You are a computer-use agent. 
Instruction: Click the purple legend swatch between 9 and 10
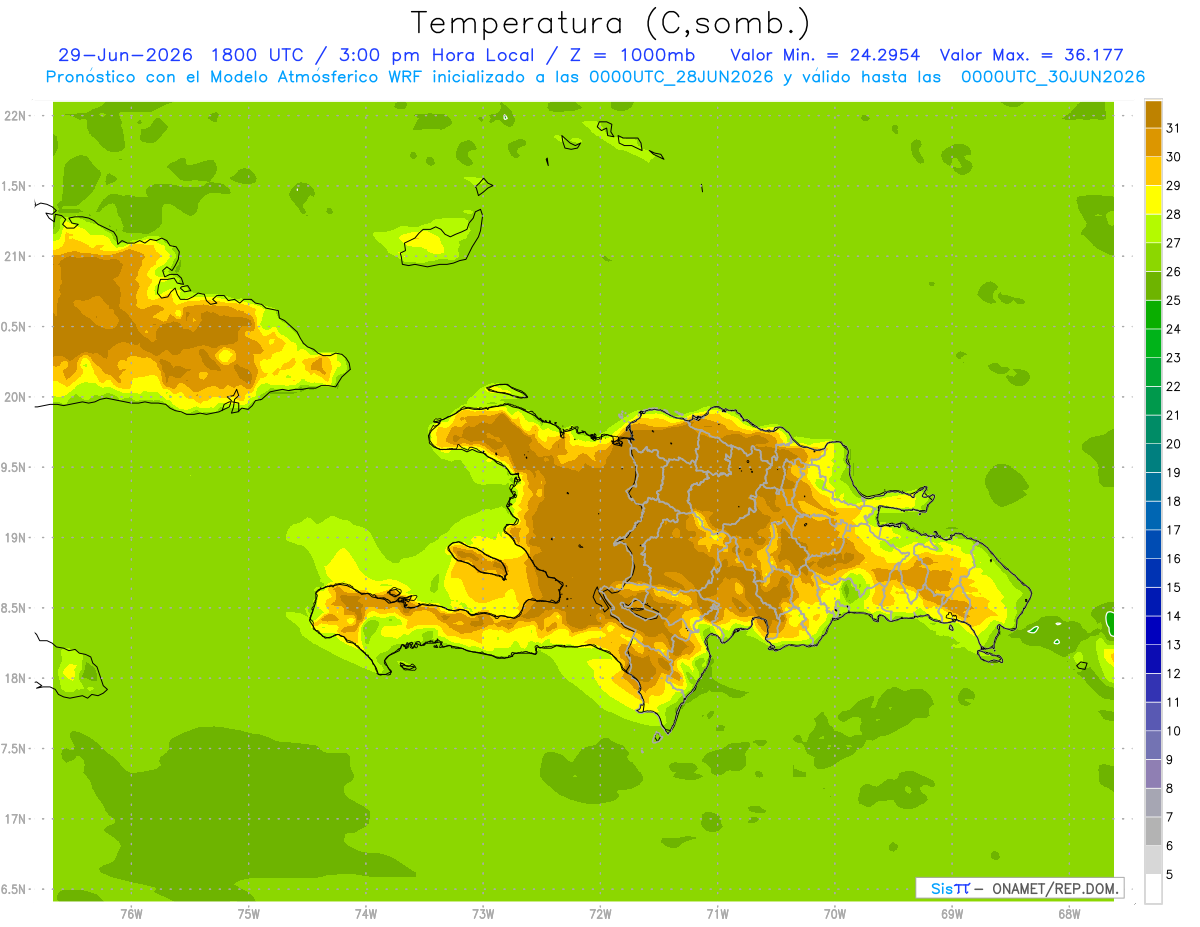click(x=1153, y=745)
